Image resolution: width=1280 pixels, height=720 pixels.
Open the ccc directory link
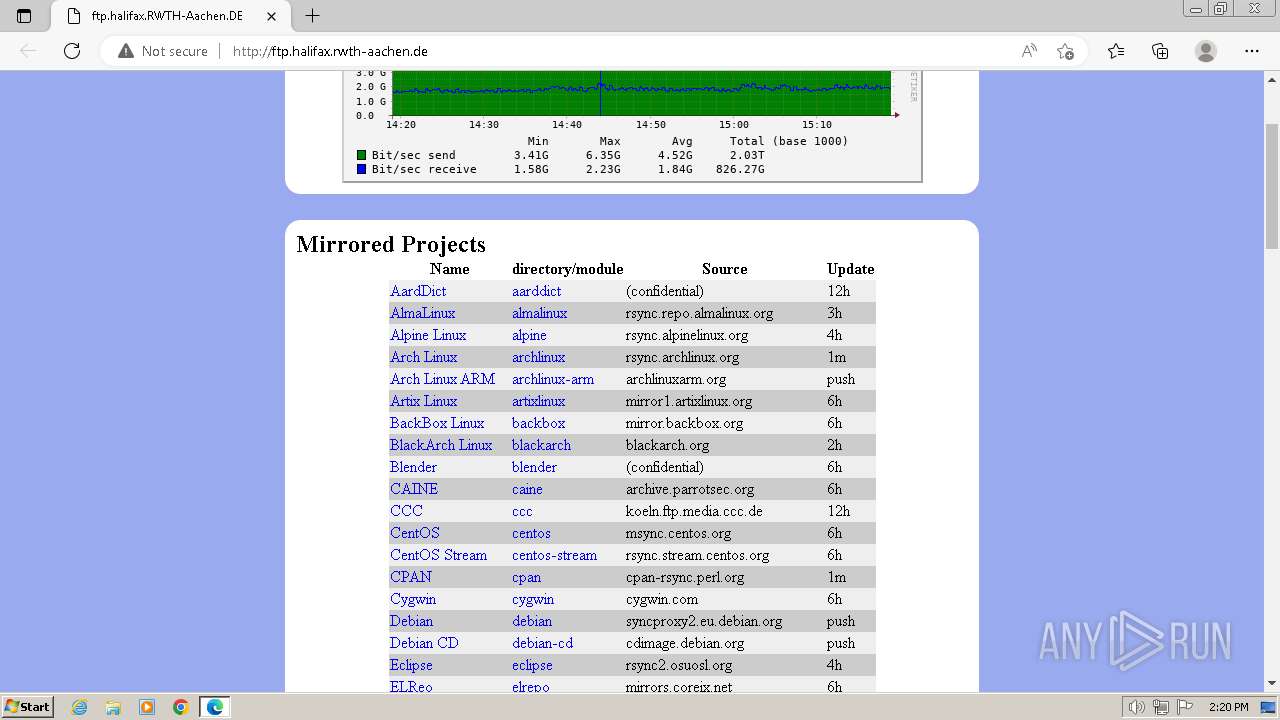(522, 511)
